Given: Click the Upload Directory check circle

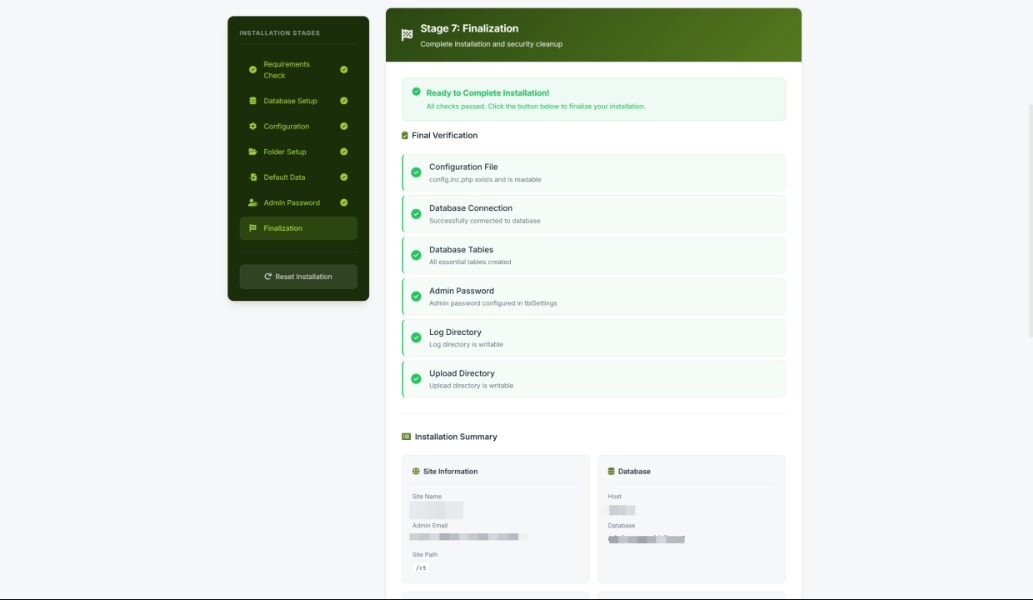Looking at the screenshot, I should (416, 379).
